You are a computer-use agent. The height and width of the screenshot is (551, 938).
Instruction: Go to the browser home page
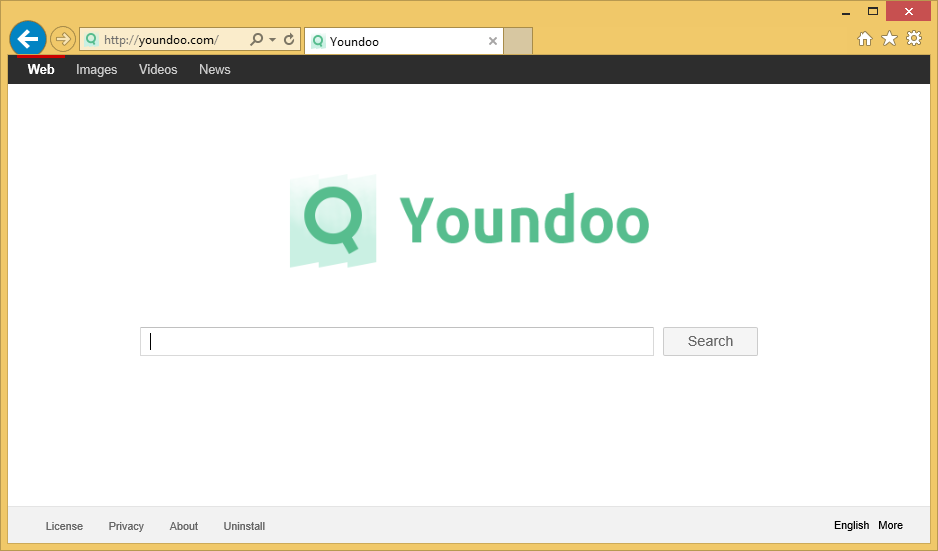pyautogui.click(x=864, y=39)
